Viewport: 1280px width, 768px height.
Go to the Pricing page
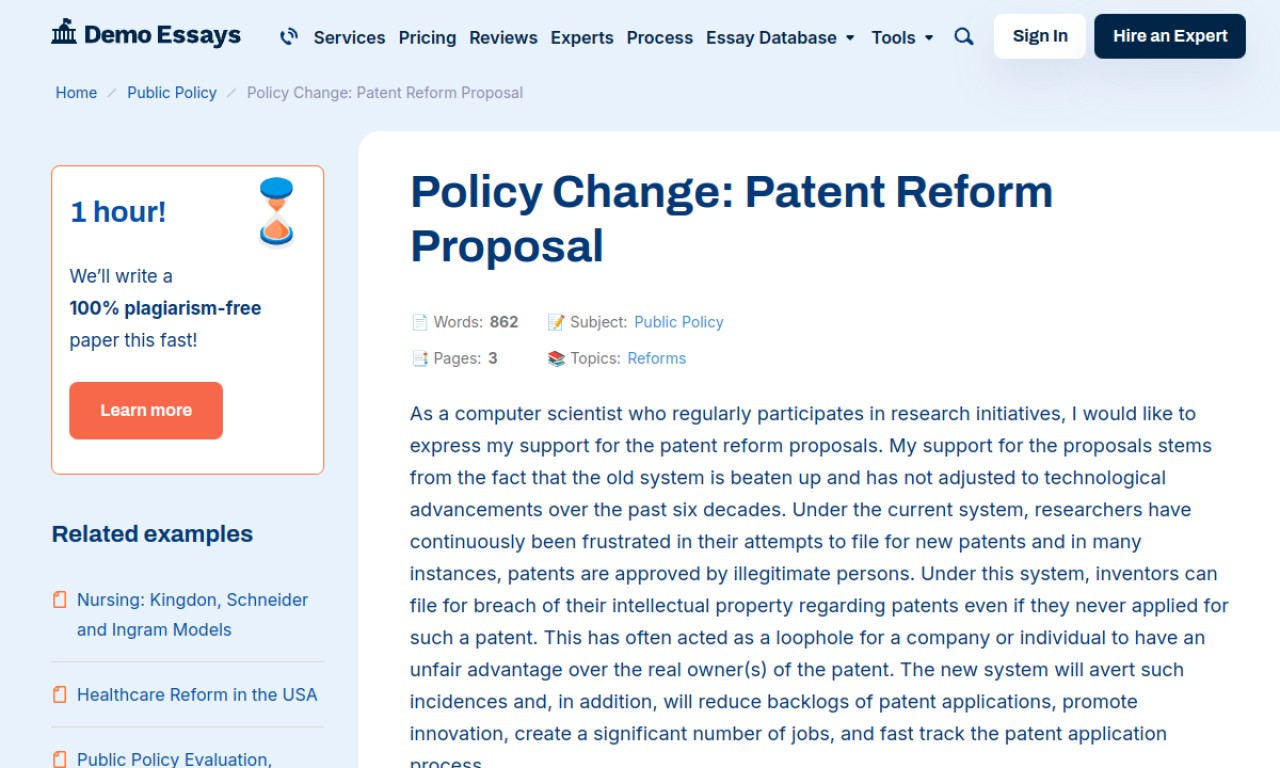point(427,38)
